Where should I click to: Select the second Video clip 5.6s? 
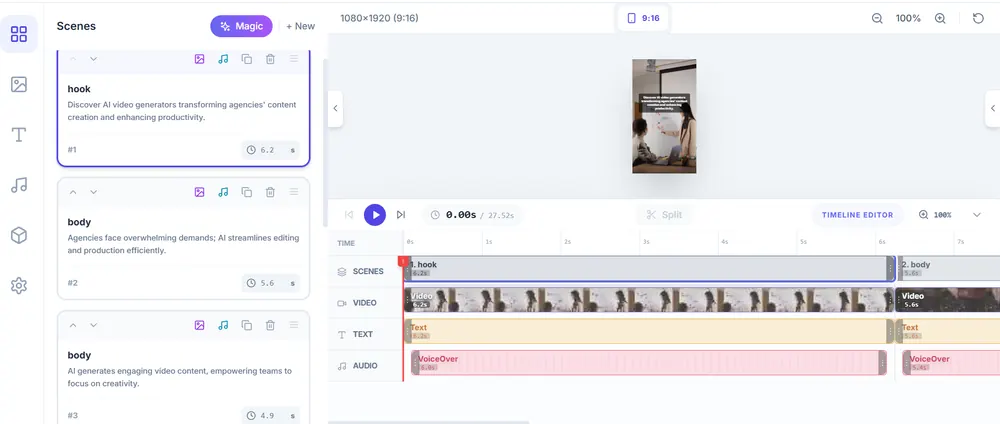(948, 300)
